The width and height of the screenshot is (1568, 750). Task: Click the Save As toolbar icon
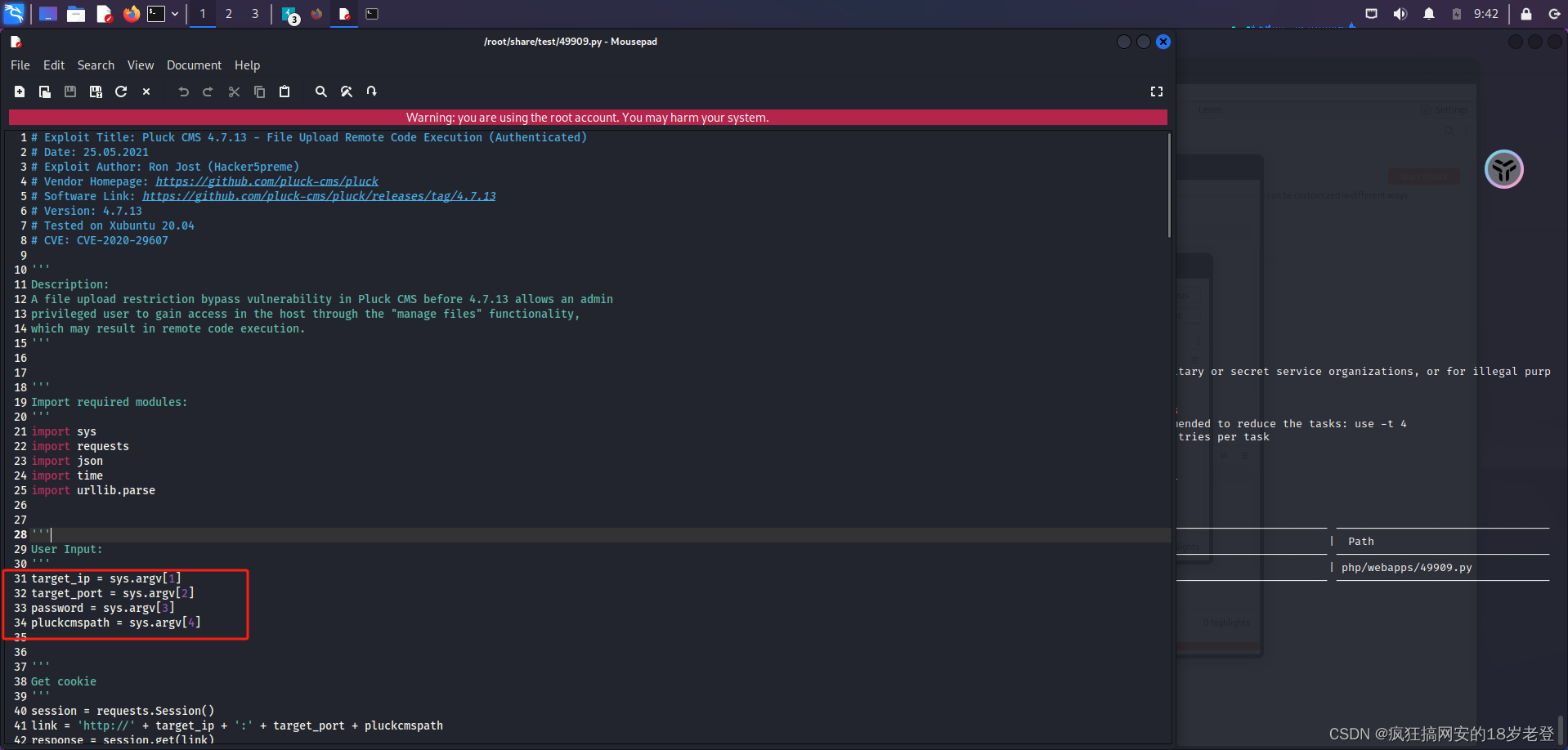pyautogui.click(x=96, y=92)
